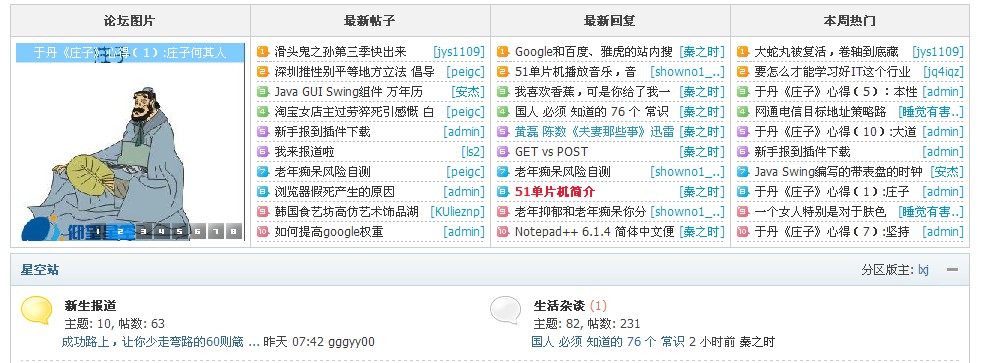Open the 新生报道 forum
The height and width of the screenshot is (363, 982).
pyautogui.click(x=90, y=306)
